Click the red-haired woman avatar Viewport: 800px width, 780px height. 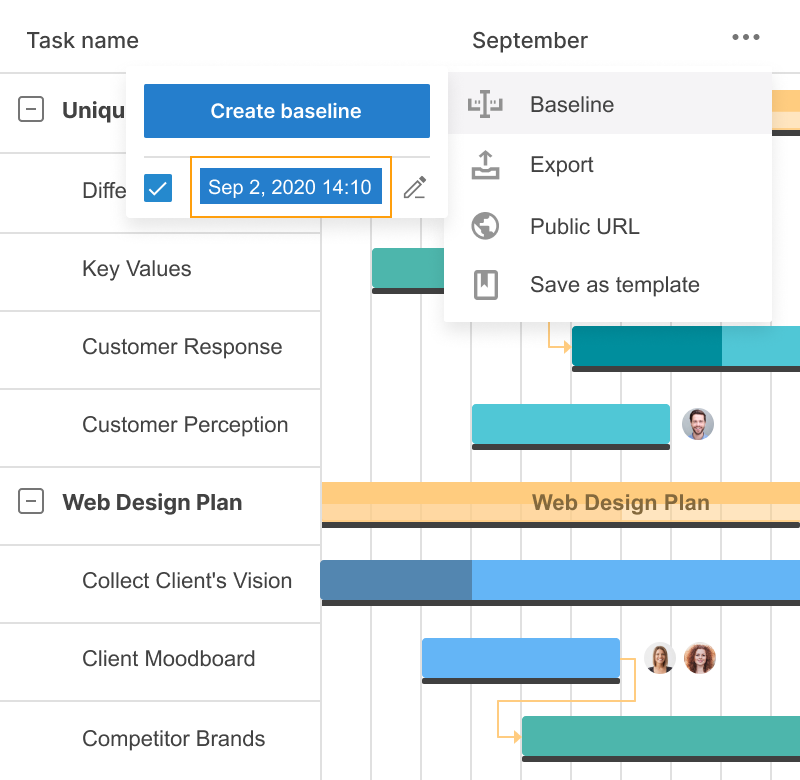pos(700,658)
